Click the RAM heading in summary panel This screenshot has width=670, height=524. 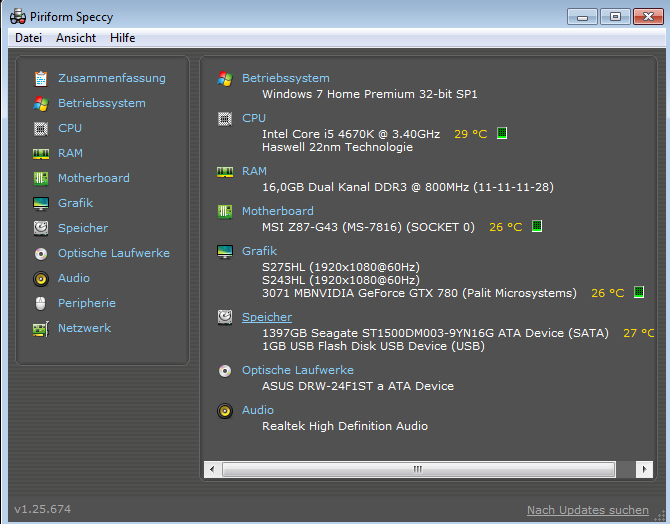pos(254,171)
